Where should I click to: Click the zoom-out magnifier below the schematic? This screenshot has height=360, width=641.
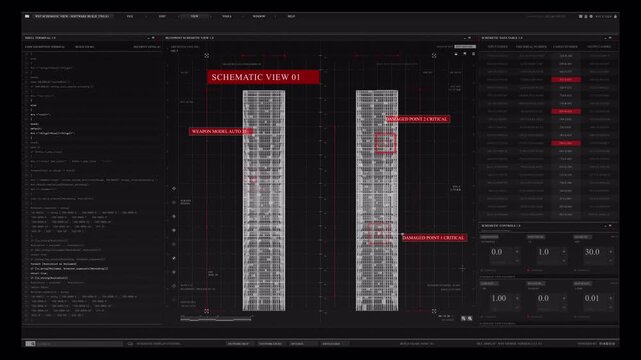[464, 318]
